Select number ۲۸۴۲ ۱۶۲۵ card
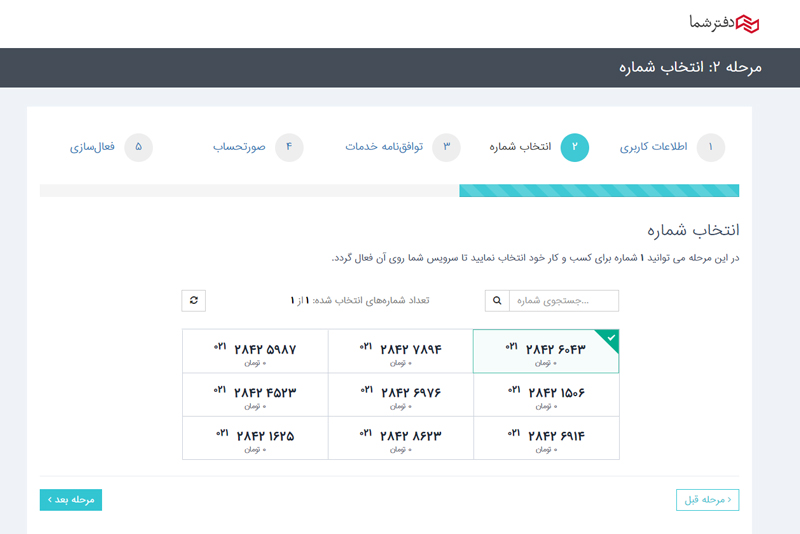800x534 pixels. (x=255, y=438)
